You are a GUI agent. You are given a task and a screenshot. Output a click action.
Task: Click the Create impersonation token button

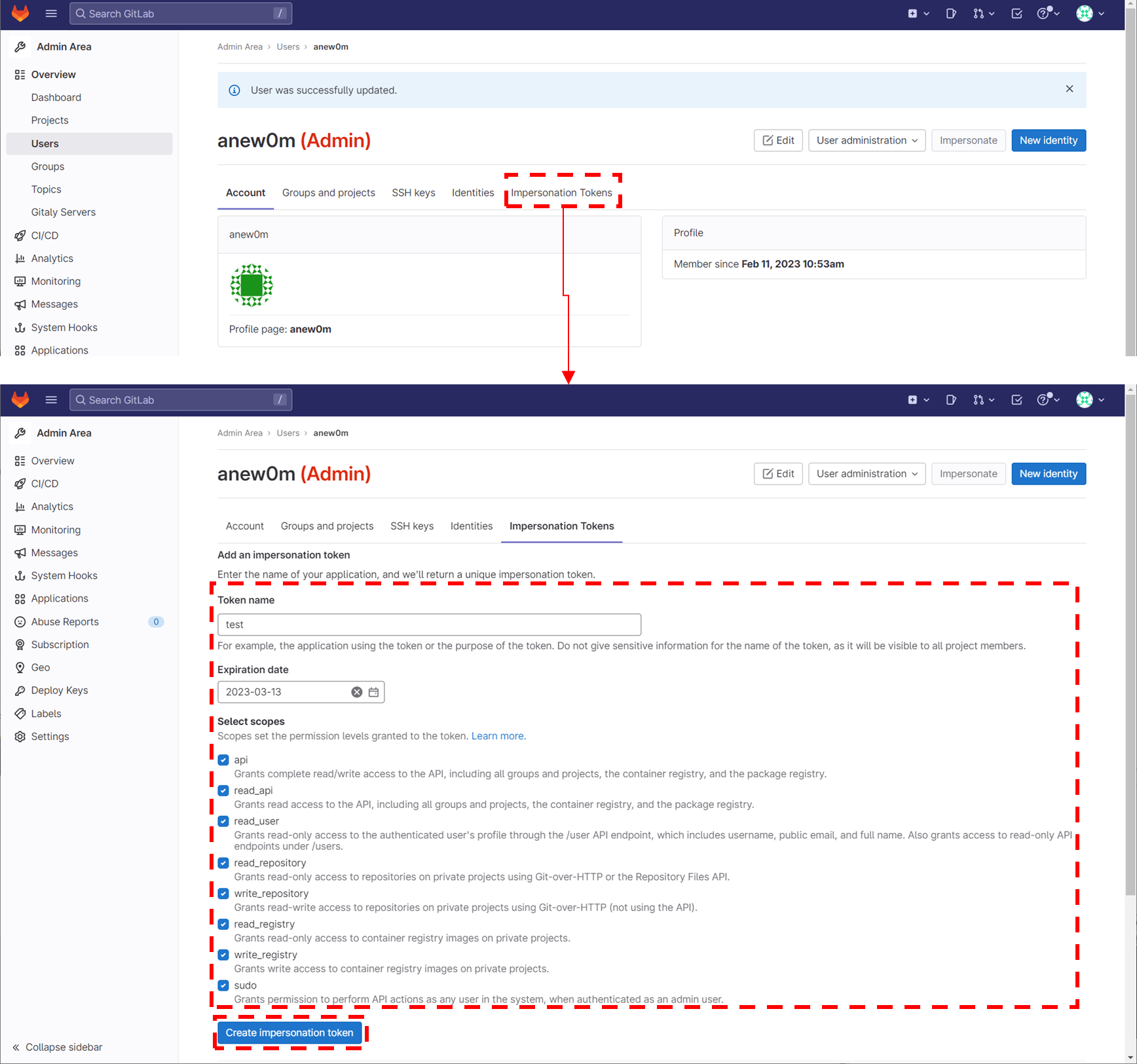click(289, 1033)
